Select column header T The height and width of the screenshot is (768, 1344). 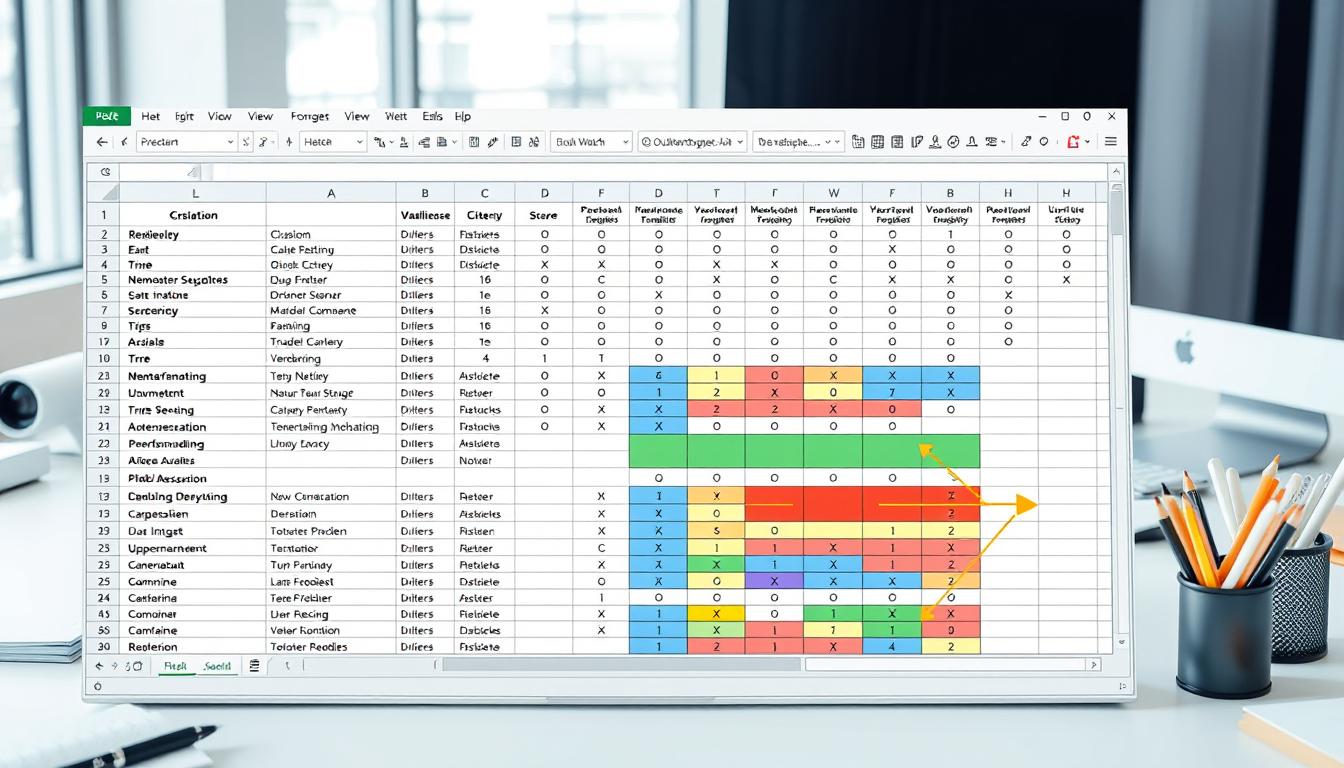(716, 193)
